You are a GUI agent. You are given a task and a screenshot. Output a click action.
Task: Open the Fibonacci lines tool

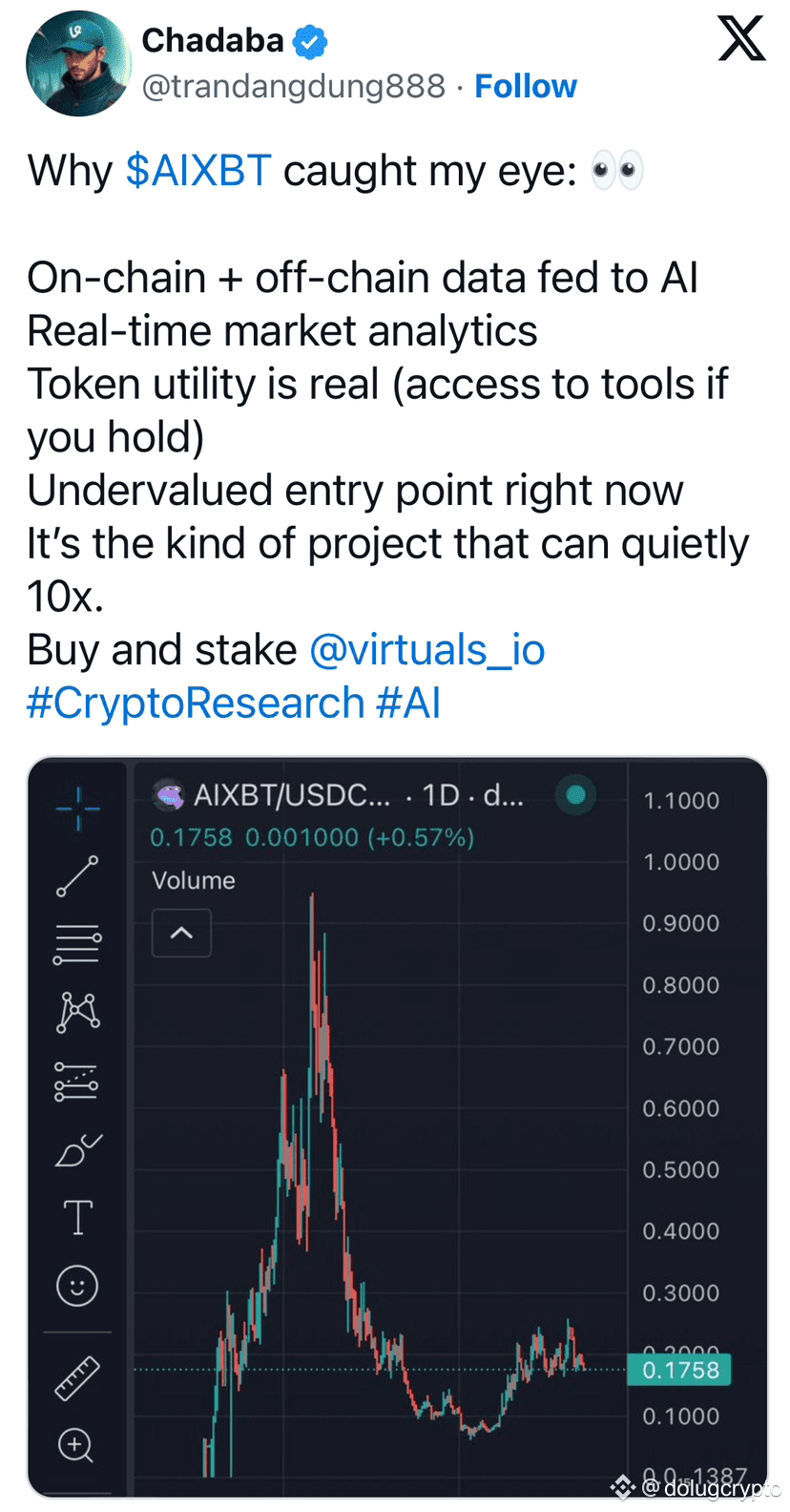pyautogui.click(x=77, y=944)
